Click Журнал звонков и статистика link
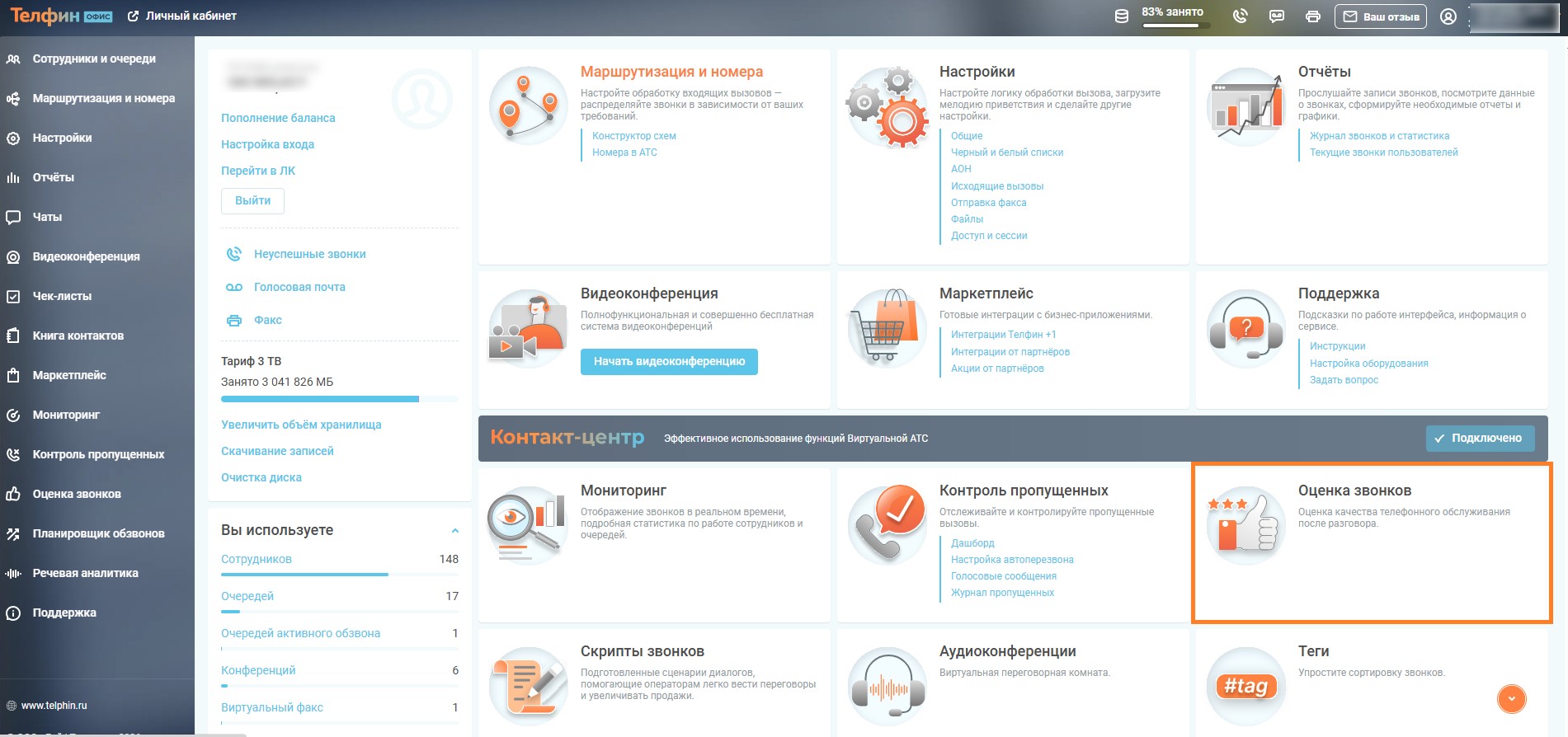Screen dimensions: 1568x737 [1379, 136]
